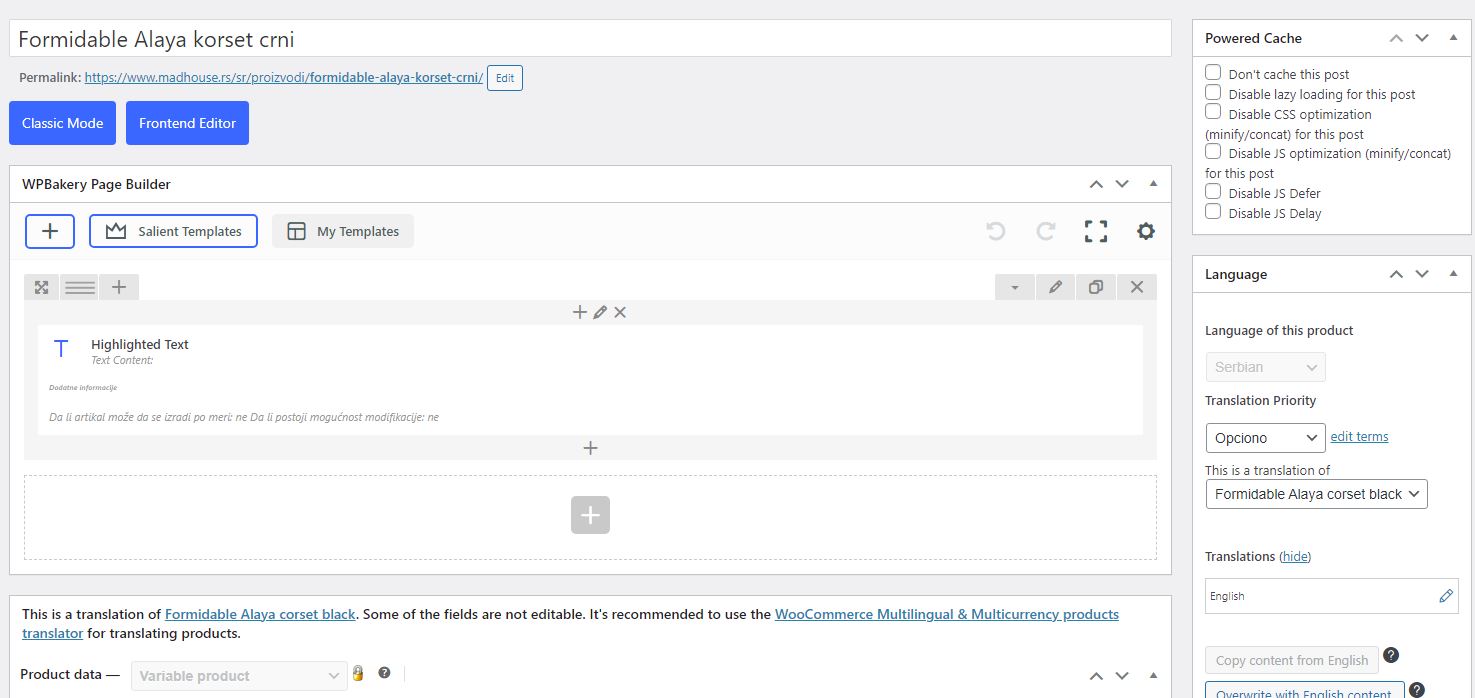
Task: Prepend an element to the column
Action: coord(579,312)
